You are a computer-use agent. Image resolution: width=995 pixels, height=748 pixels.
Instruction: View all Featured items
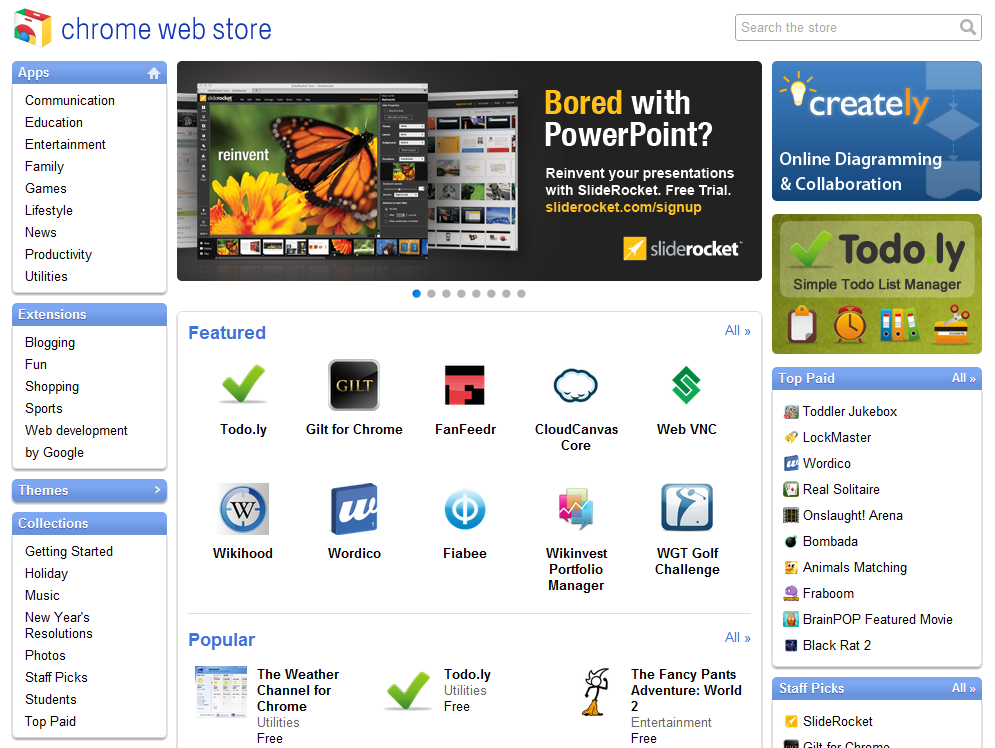pos(737,331)
